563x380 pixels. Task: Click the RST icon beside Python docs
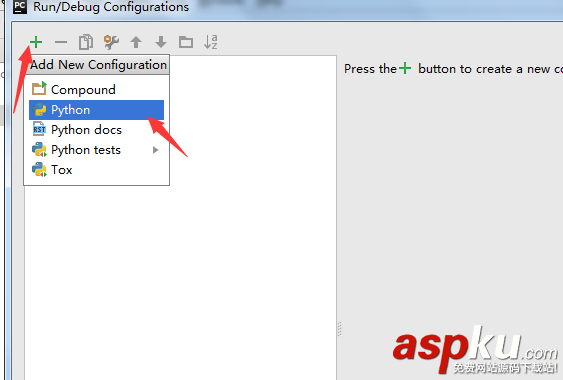point(39,129)
